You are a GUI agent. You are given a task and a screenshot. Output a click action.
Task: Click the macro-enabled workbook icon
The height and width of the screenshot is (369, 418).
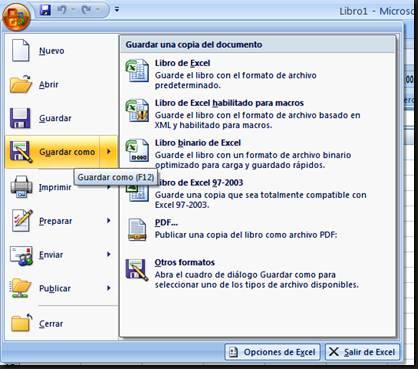[x=137, y=110]
